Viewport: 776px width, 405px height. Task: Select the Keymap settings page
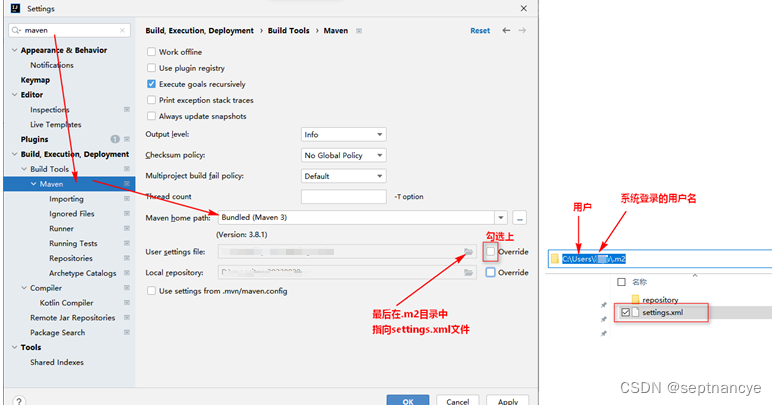(35, 80)
